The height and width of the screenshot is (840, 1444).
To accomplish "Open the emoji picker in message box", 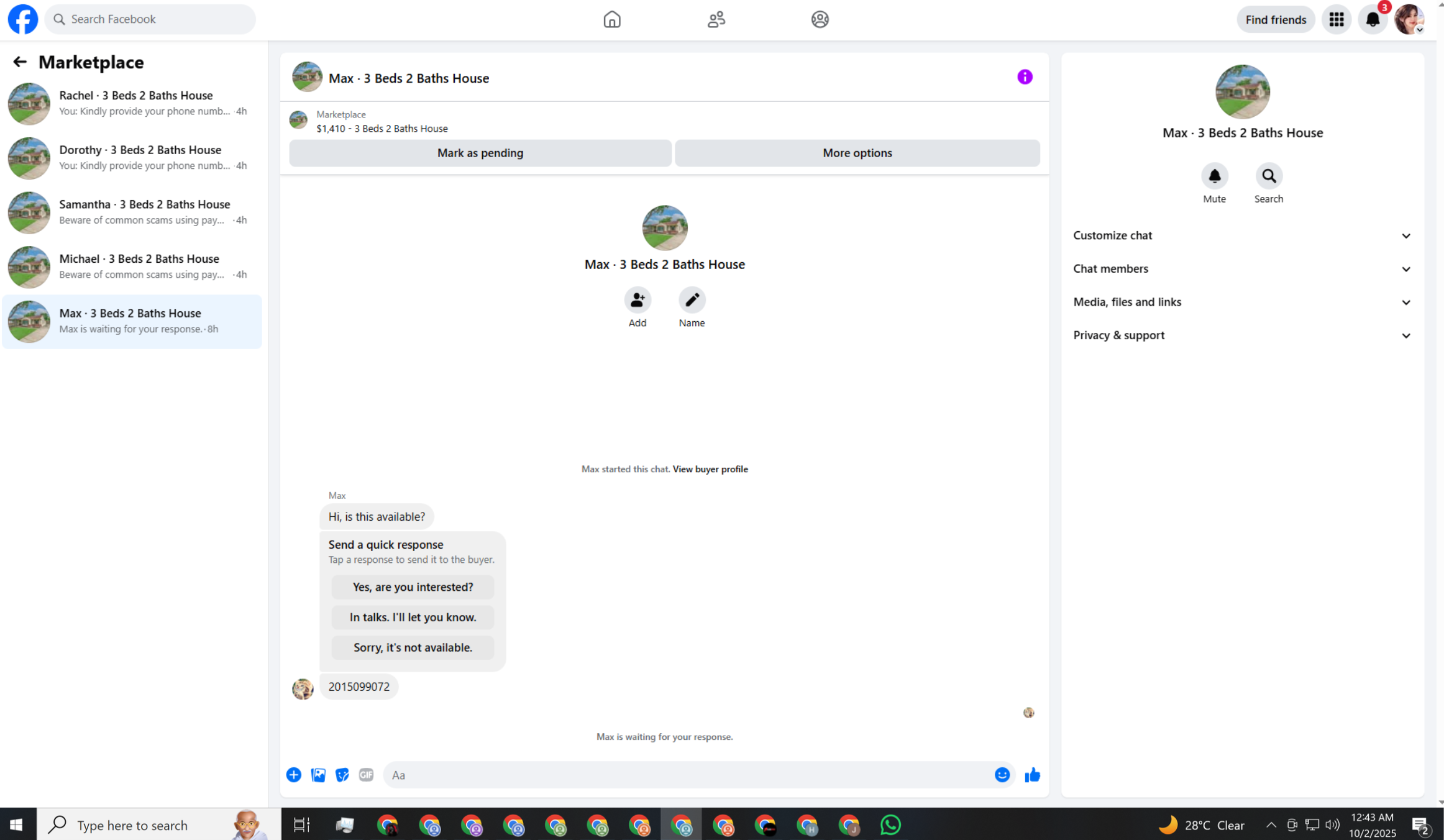I will [1002, 775].
